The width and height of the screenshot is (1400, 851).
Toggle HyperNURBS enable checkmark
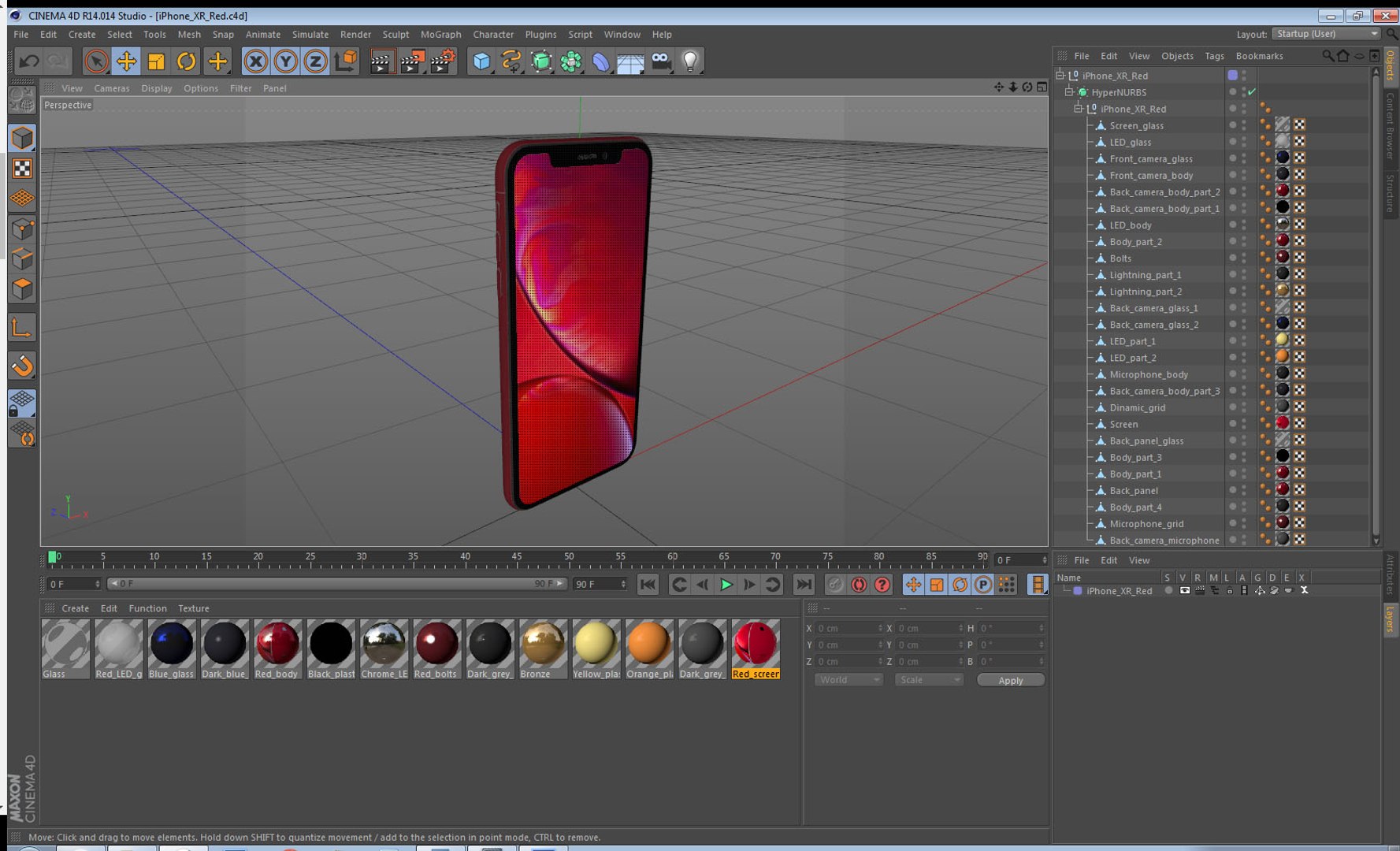pyautogui.click(x=1252, y=92)
